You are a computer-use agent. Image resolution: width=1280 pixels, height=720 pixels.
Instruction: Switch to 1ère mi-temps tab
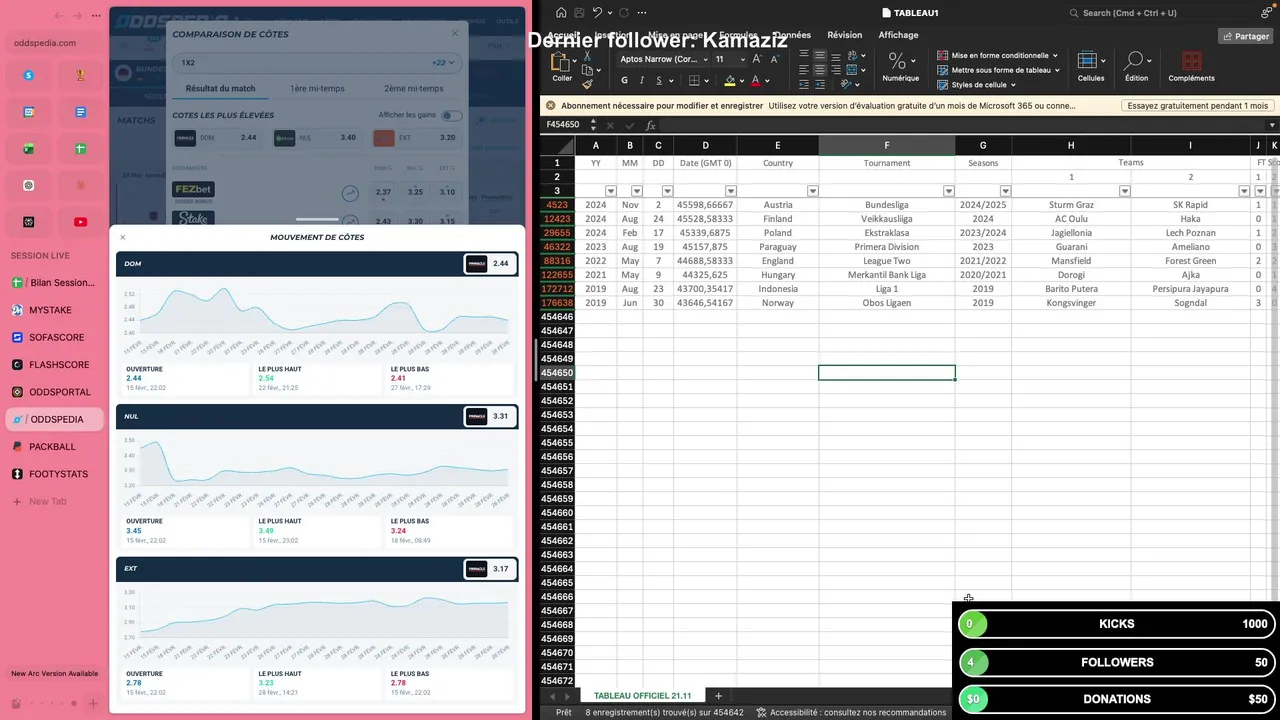pyautogui.click(x=317, y=88)
